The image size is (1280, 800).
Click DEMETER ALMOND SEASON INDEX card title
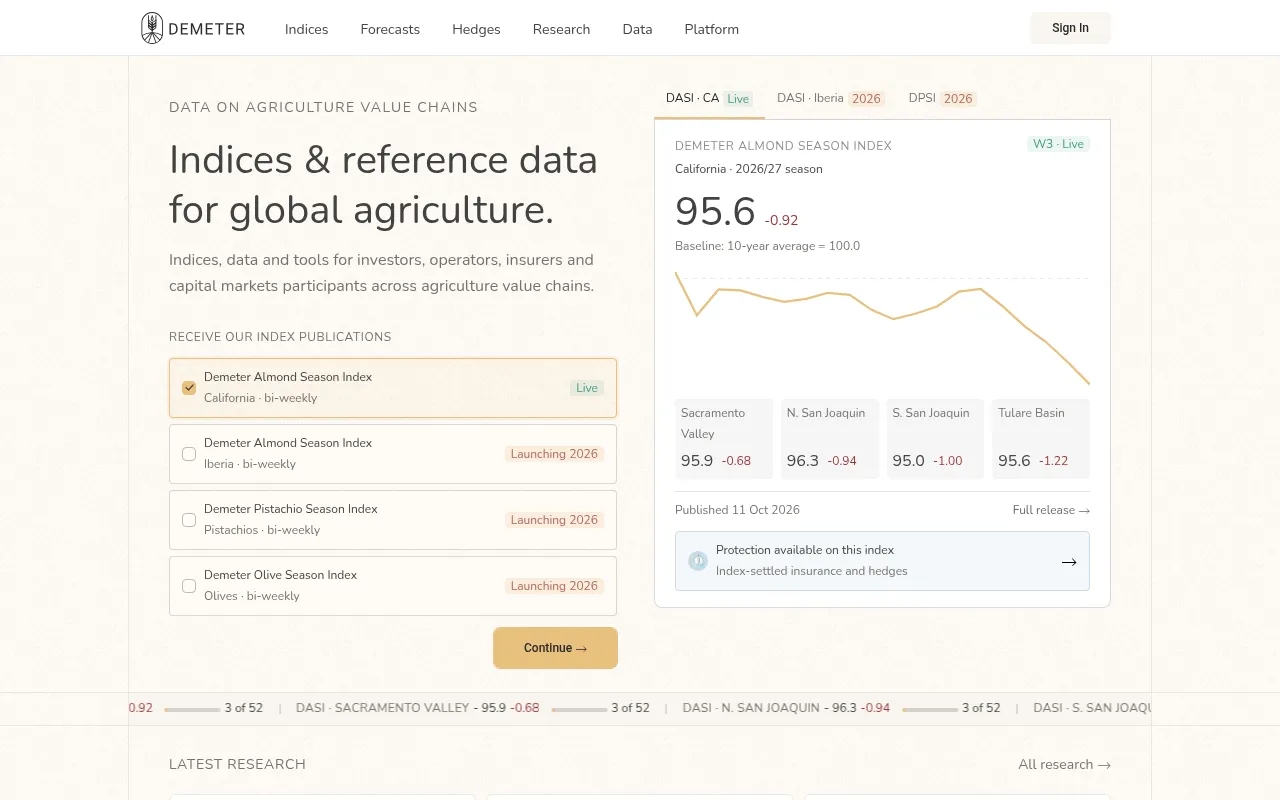coord(783,146)
